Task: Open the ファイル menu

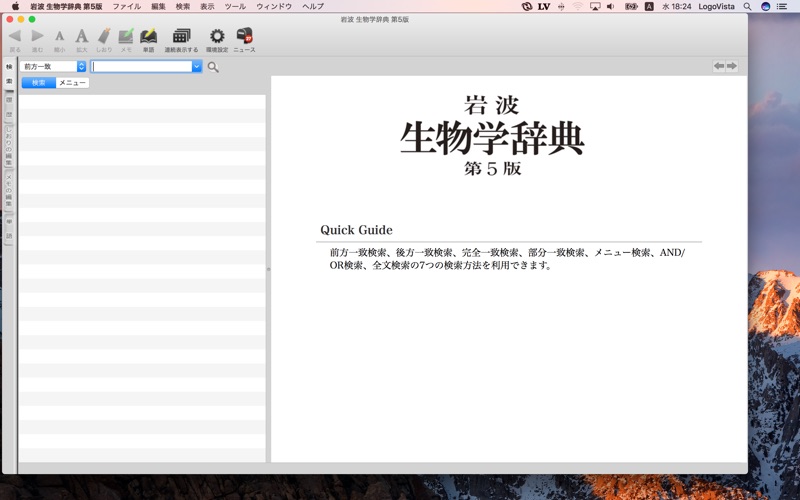Action: click(126, 6)
